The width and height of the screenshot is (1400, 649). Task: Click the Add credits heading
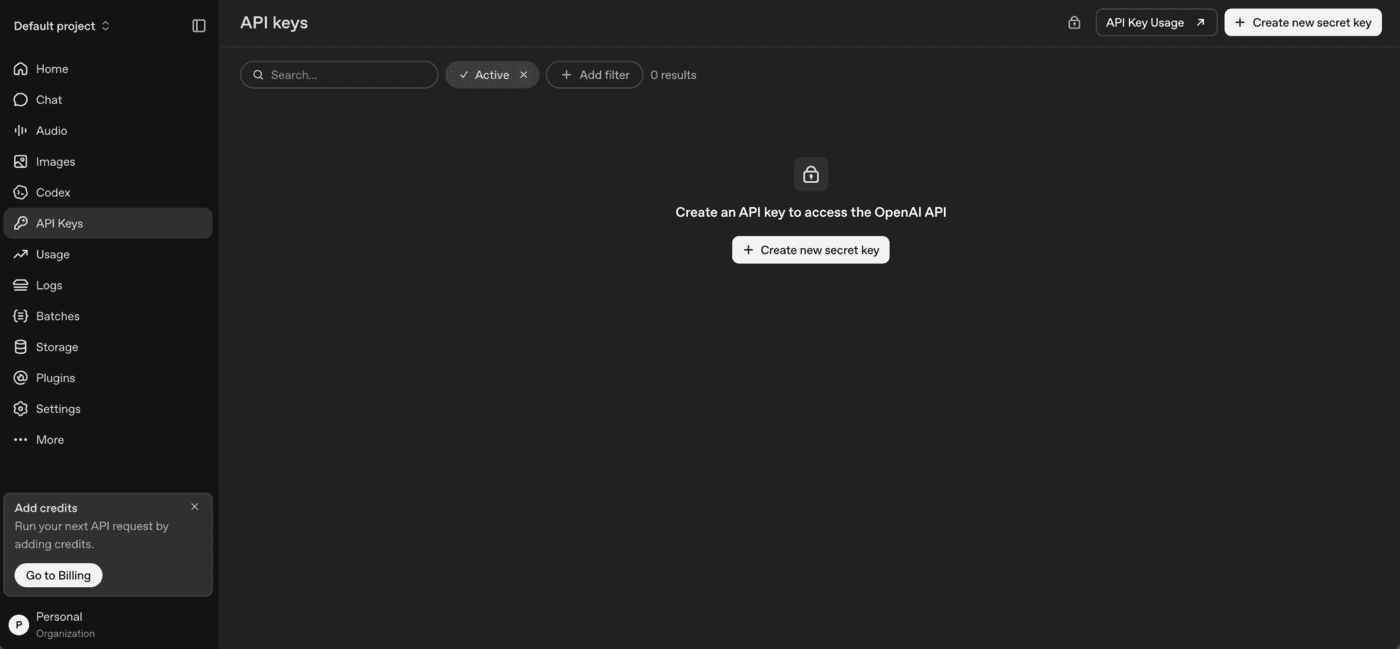click(x=46, y=508)
